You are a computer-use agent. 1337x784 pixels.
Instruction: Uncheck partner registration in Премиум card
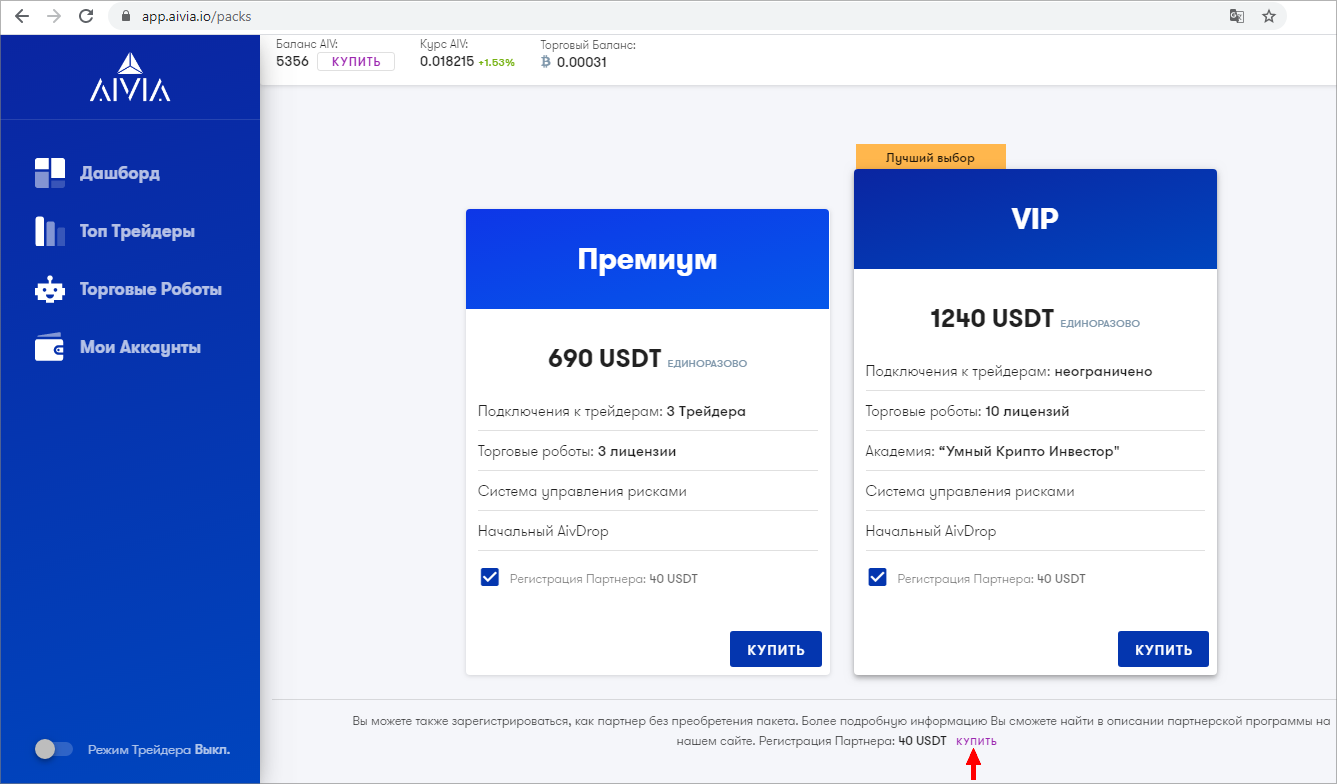[x=490, y=578]
